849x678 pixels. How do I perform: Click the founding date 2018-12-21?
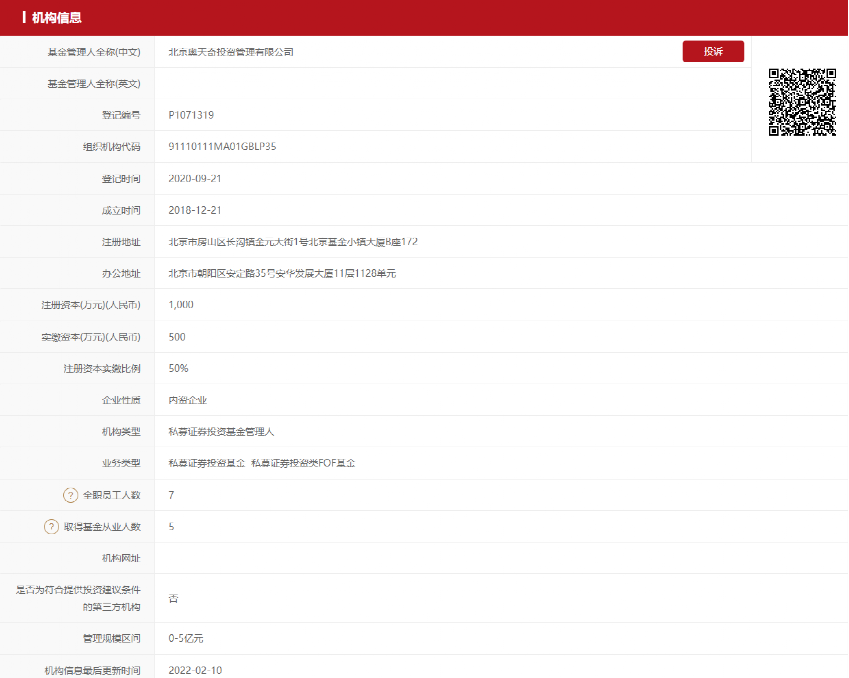(195, 210)
